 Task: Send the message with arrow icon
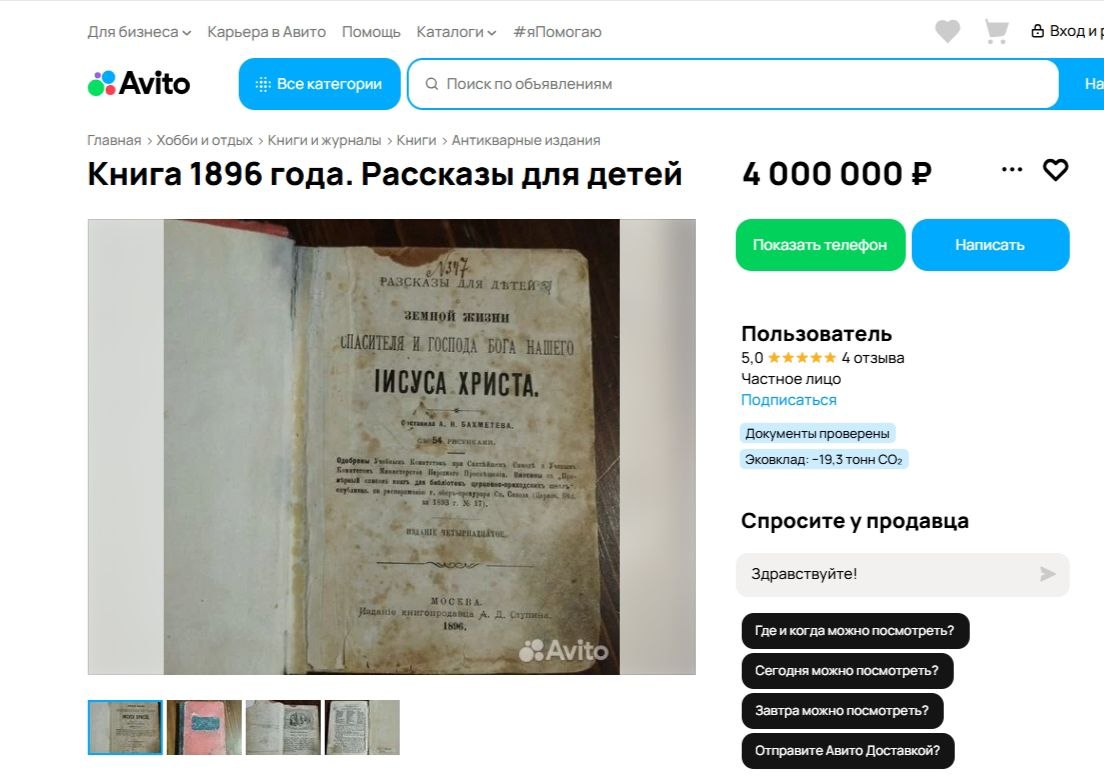tap(1048, 574)
